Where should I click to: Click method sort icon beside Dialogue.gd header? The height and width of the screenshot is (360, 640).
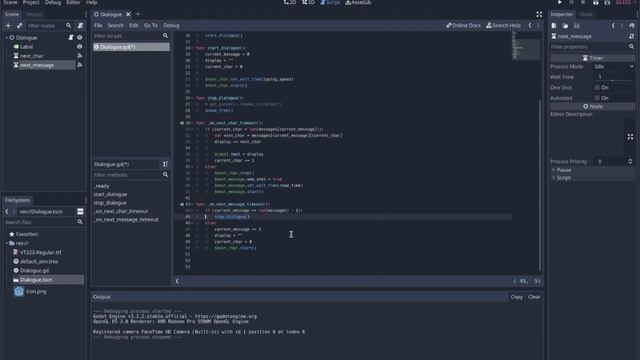pyautogui.click(x=165, y=164)
